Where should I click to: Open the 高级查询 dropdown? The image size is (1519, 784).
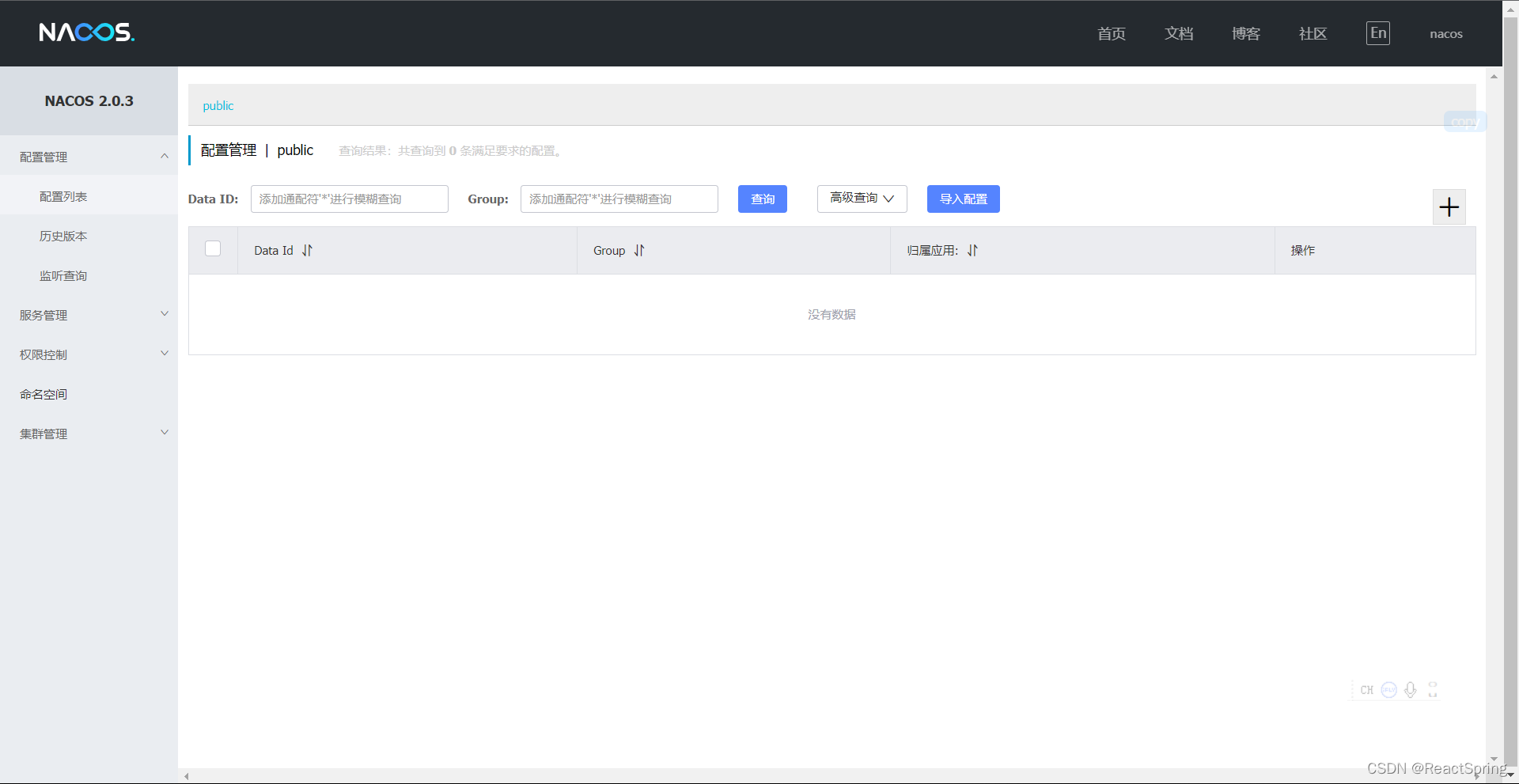tap(862, 199)
